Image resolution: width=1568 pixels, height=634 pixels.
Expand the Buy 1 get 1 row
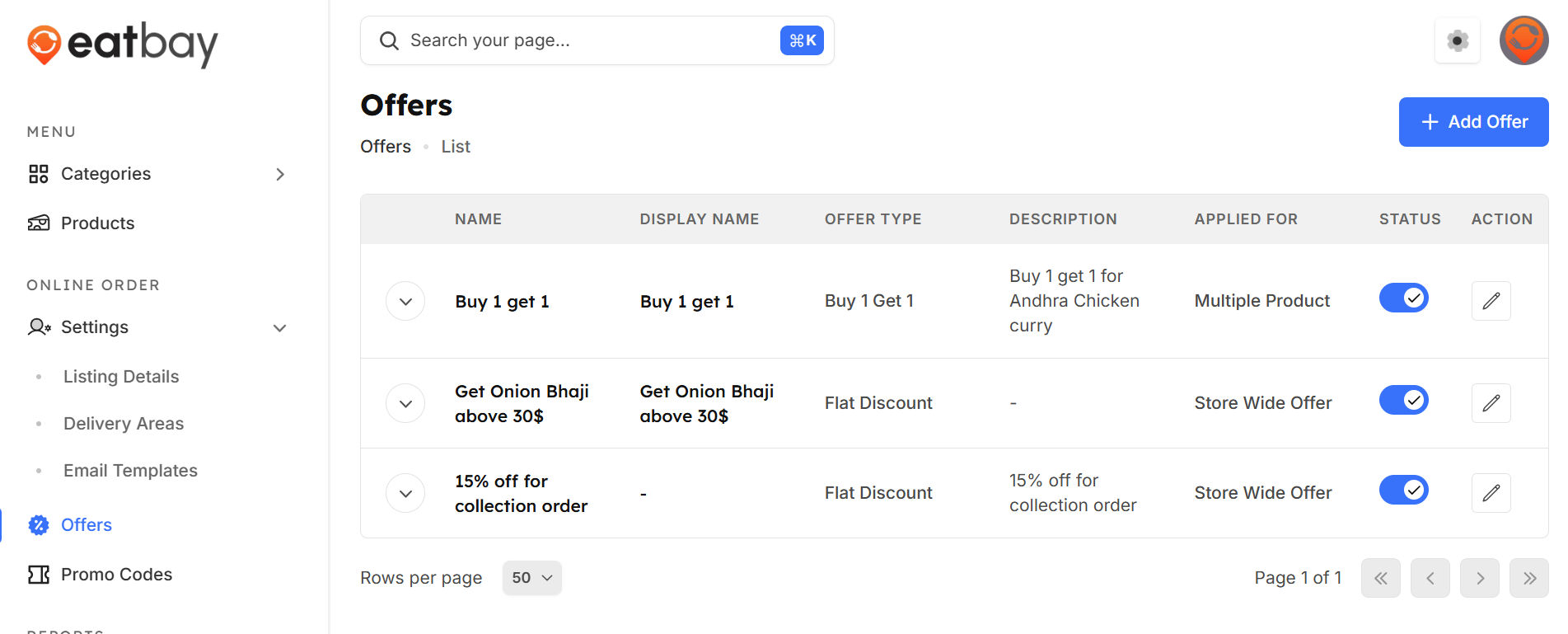pos(405,301)
